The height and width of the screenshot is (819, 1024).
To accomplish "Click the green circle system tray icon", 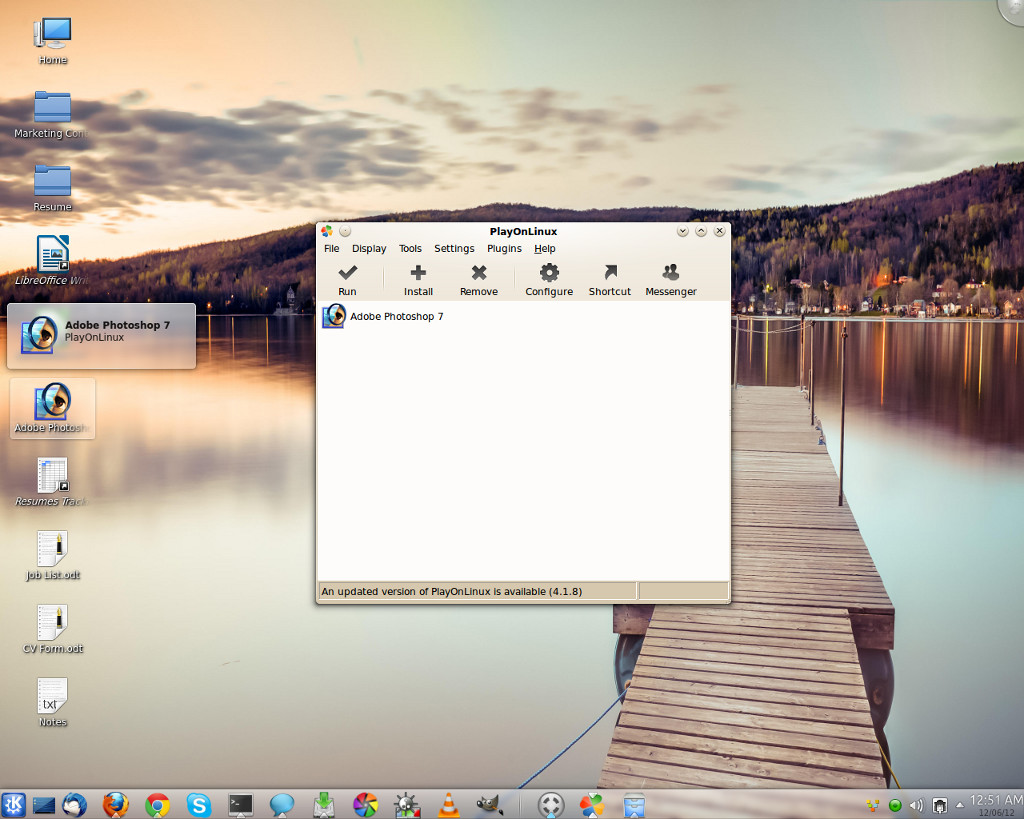I will pos(895,806).
